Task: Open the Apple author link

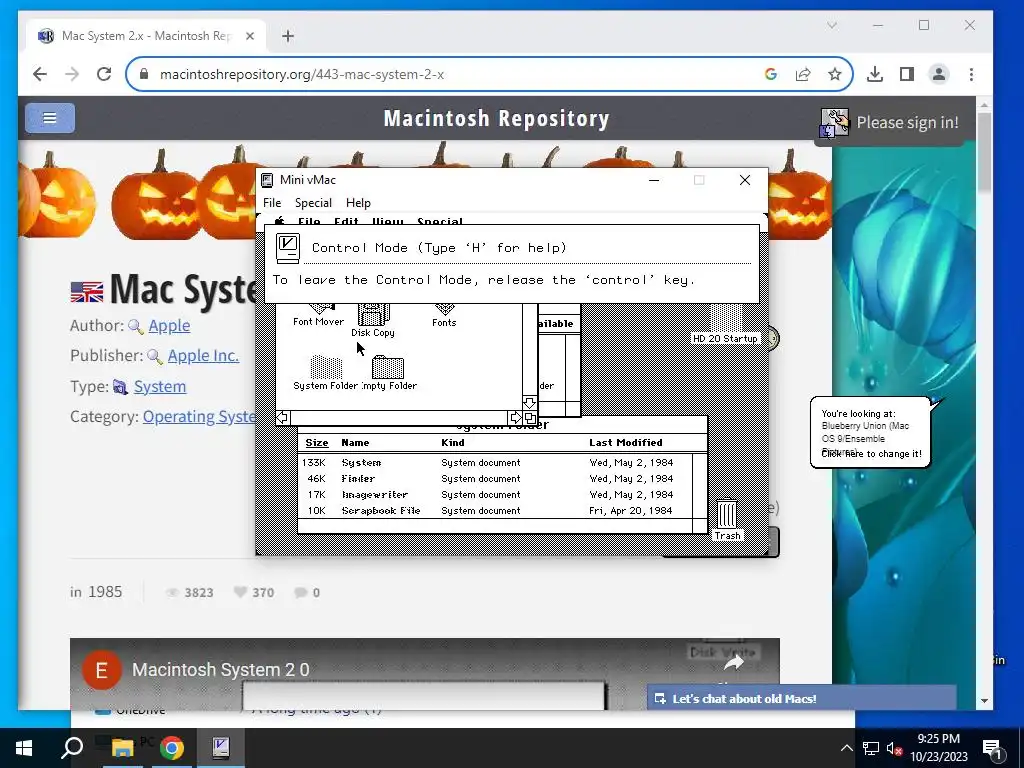Action: coord(169,325)
